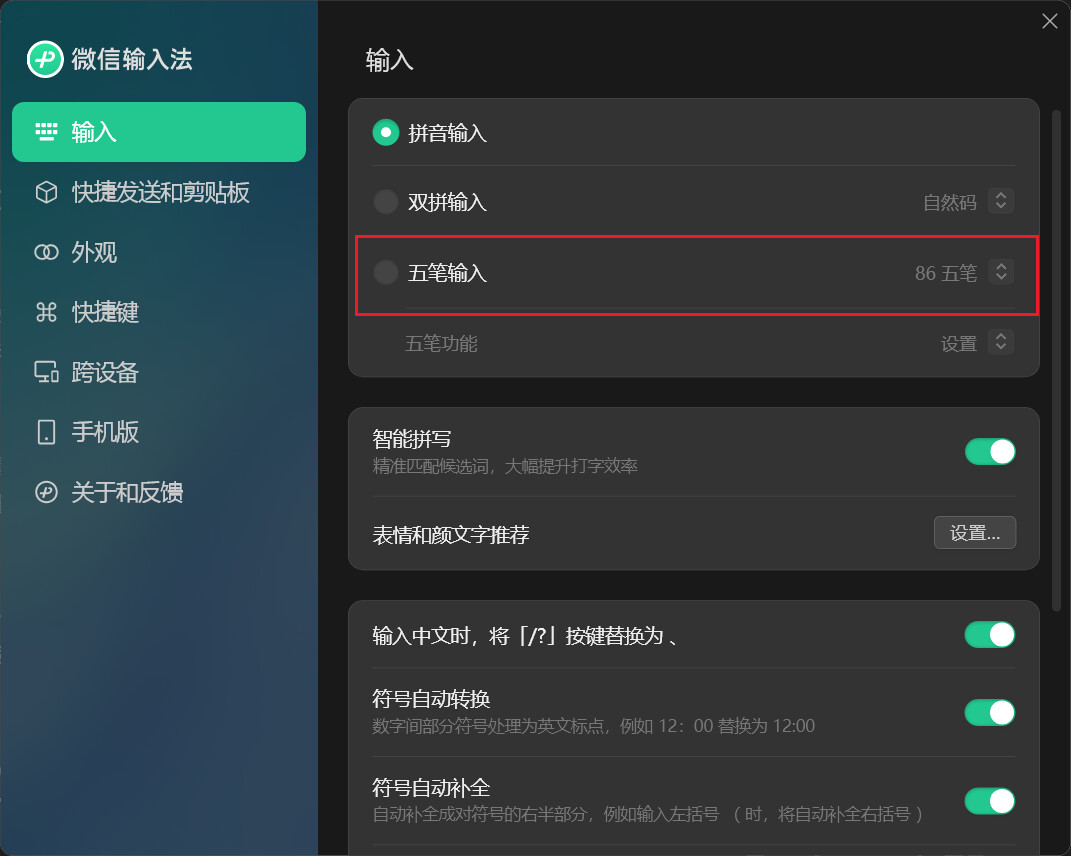Click the command-symbol 快捷键 icon
Viewport: 1071px width, 856px height.
click(x=46, y=312)
